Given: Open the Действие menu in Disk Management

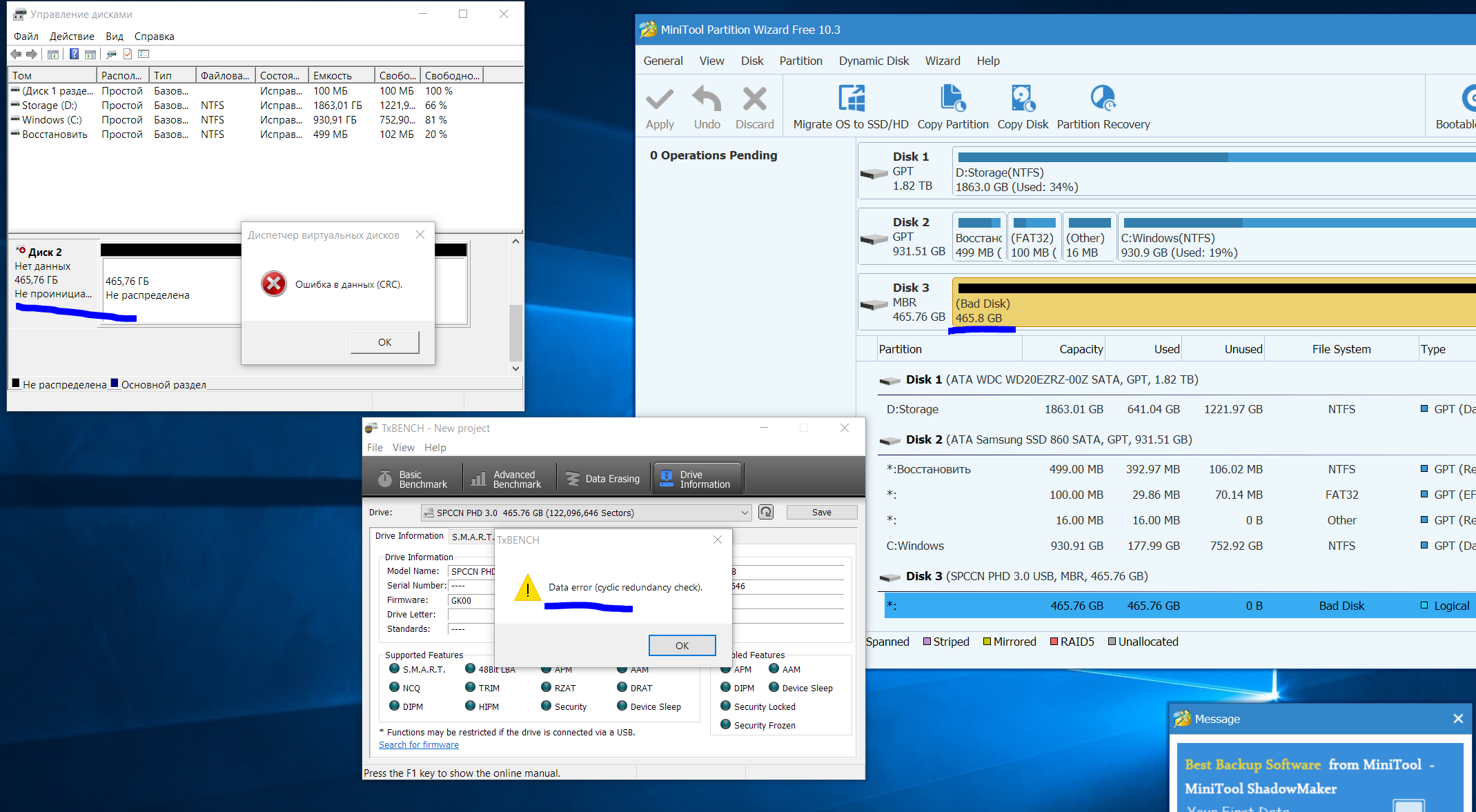Looking at the screenshot, I should (72, 36).
